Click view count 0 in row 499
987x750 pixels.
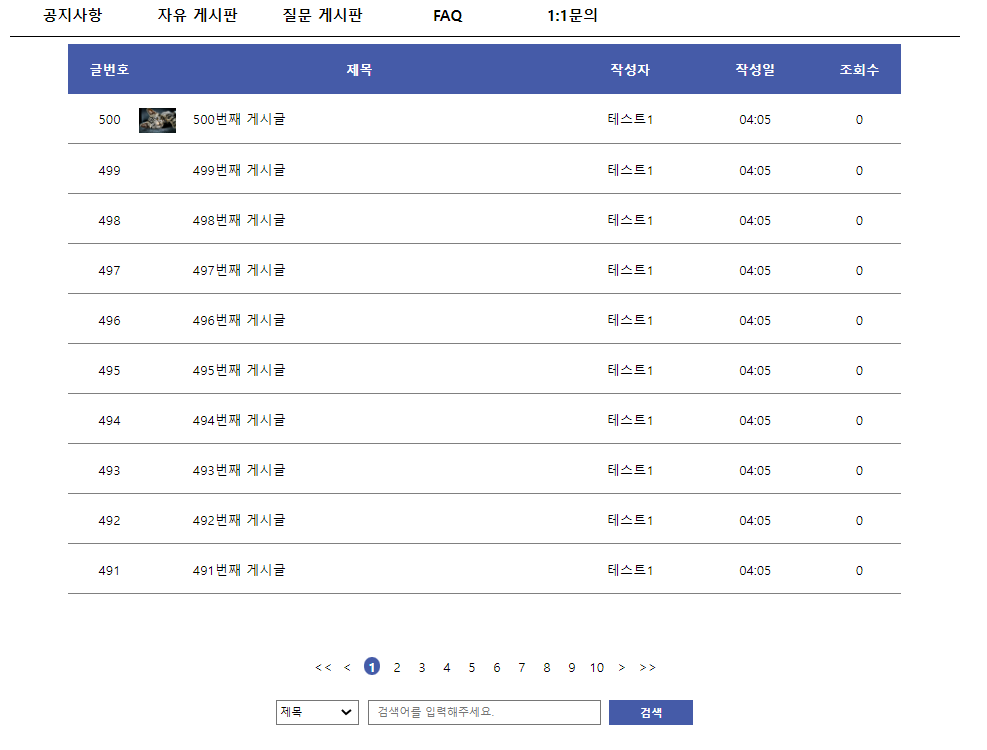(x=859, y=171)
